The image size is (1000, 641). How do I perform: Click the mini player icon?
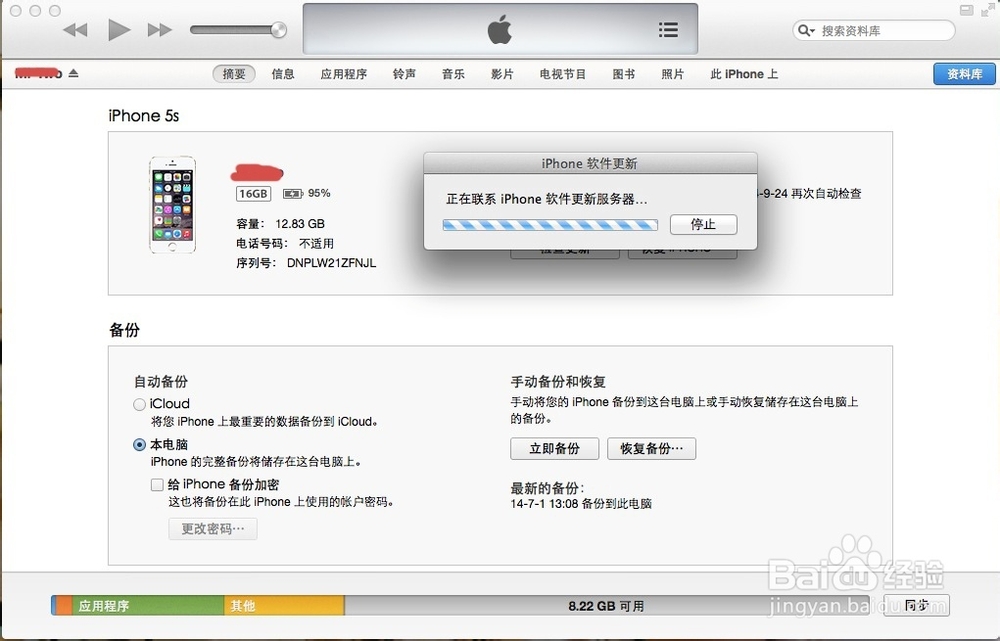point(967,10)
